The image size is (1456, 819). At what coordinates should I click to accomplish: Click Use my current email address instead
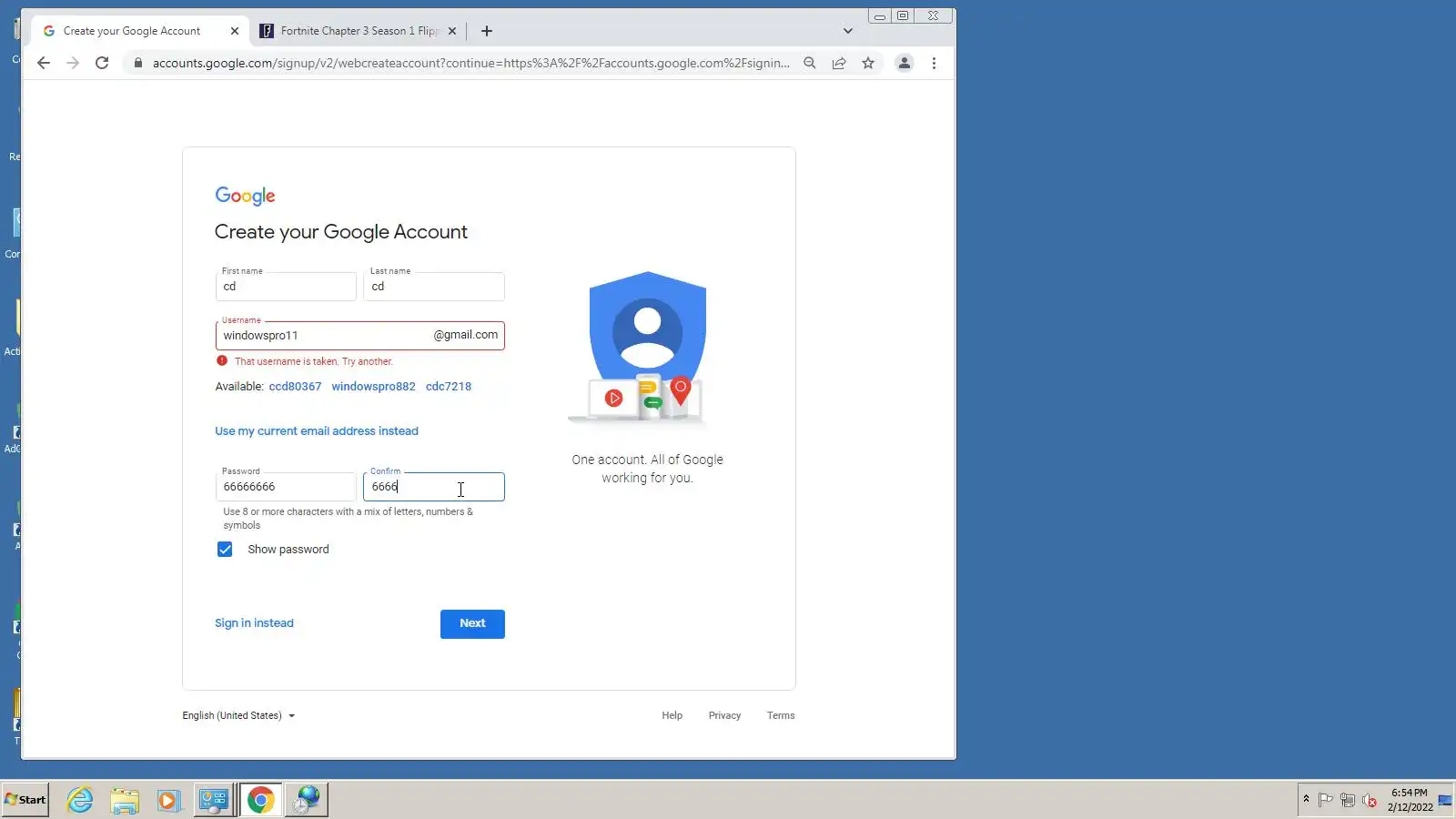[317, 431]
